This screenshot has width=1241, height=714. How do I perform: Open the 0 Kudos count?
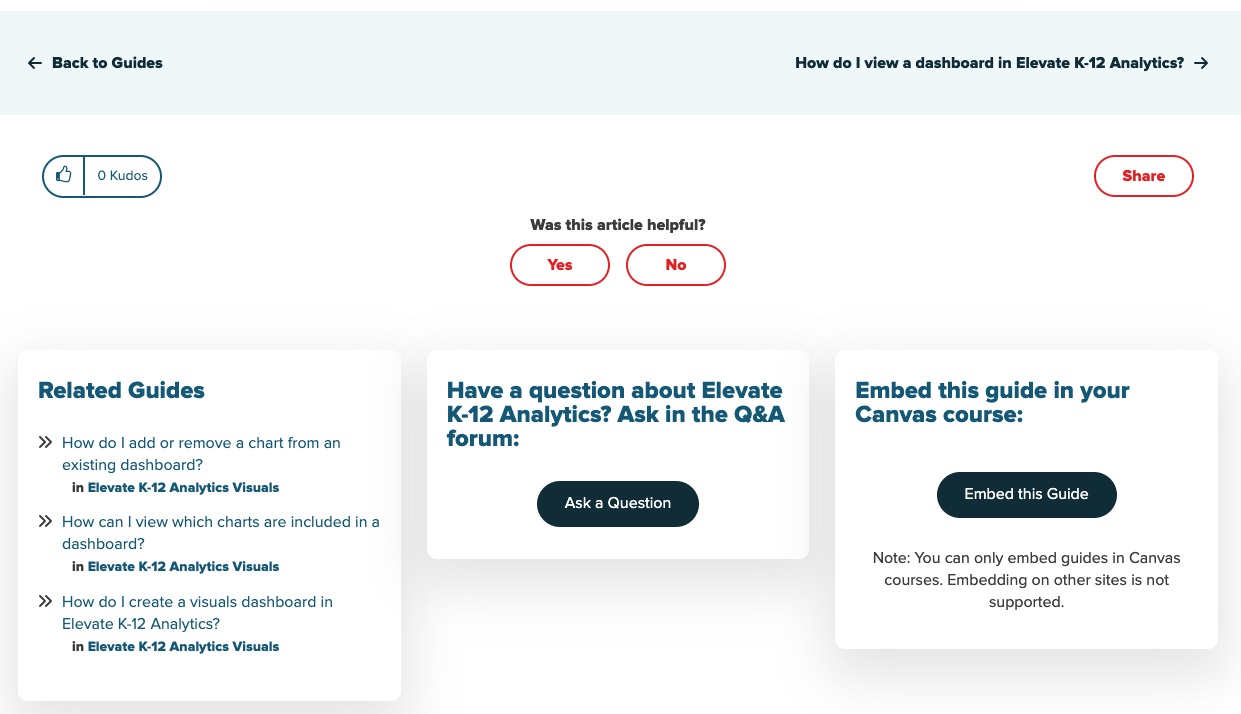[x=122, y=176]
